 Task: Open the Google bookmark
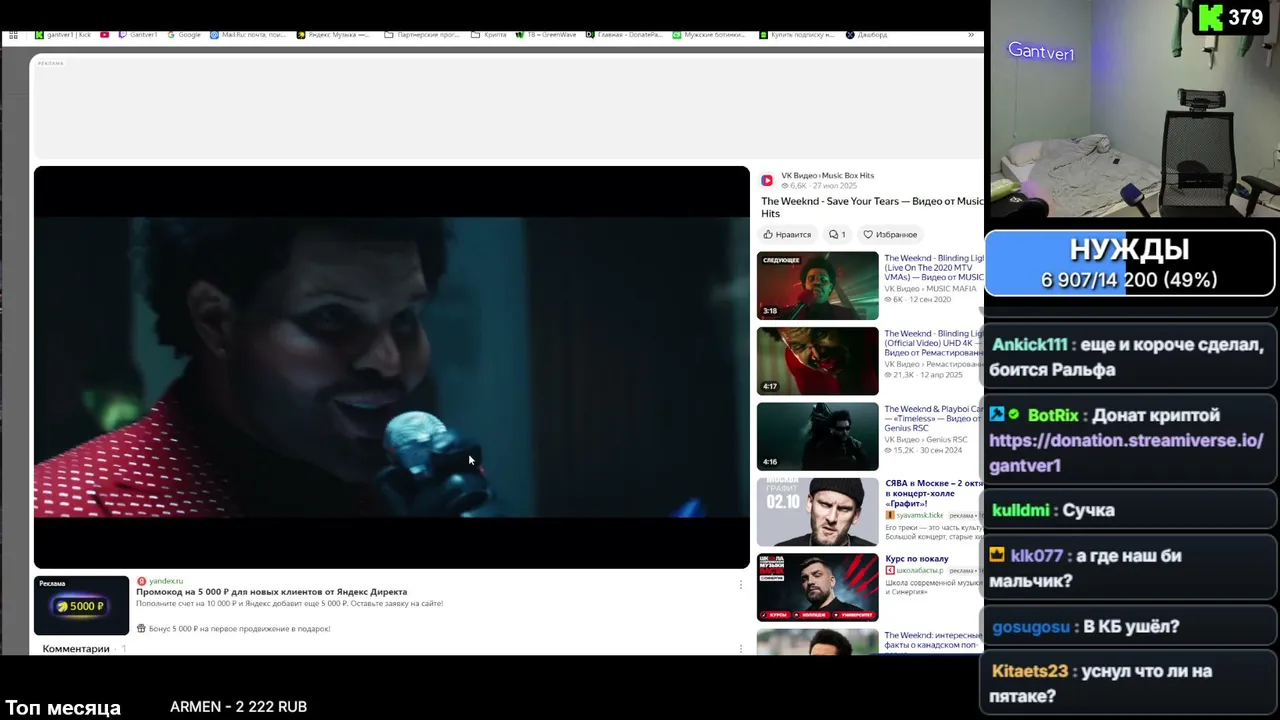[x=184, y=35]
